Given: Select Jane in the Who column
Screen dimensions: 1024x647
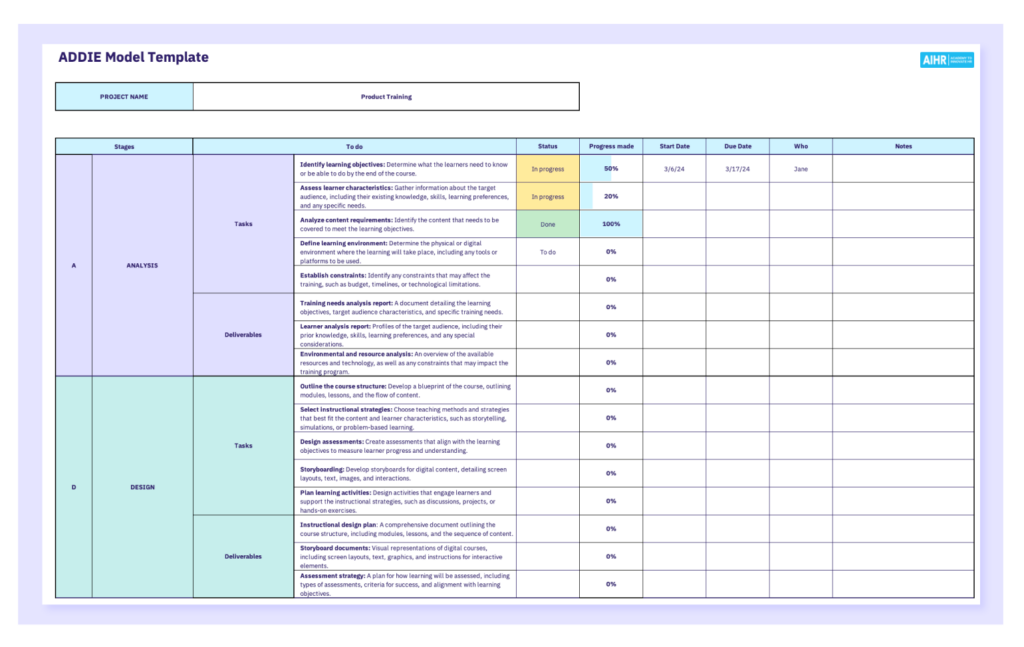Looking at the screenshot, I should (x=800, y=168).
